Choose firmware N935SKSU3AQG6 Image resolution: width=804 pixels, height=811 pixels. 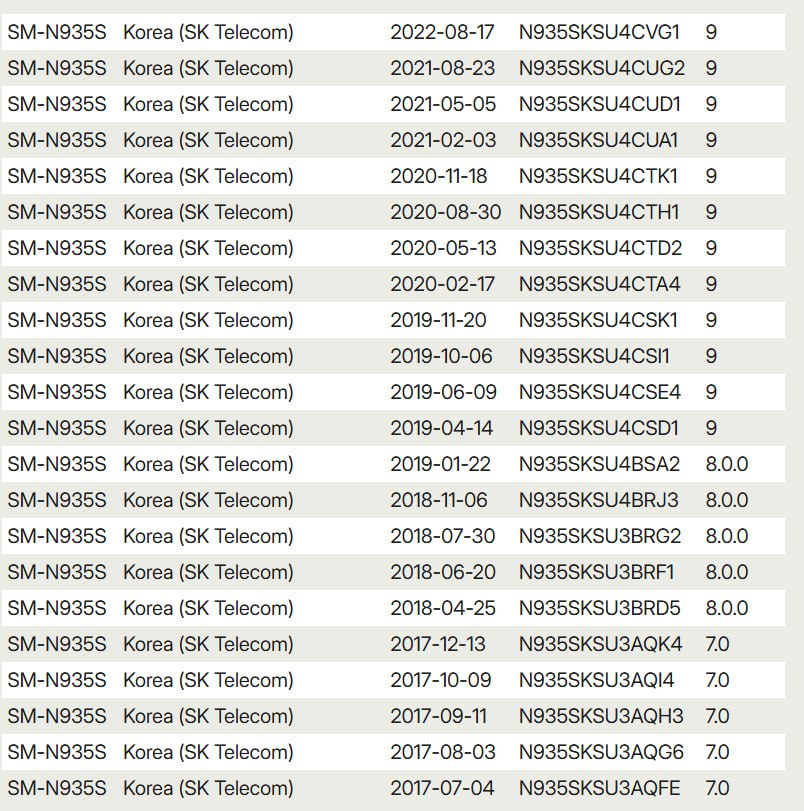(601, 752)
